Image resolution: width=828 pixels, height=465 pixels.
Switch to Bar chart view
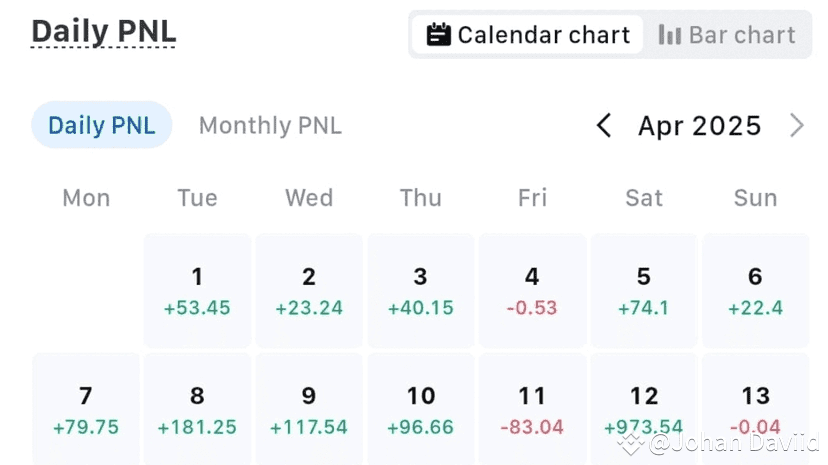coord(727,35)
